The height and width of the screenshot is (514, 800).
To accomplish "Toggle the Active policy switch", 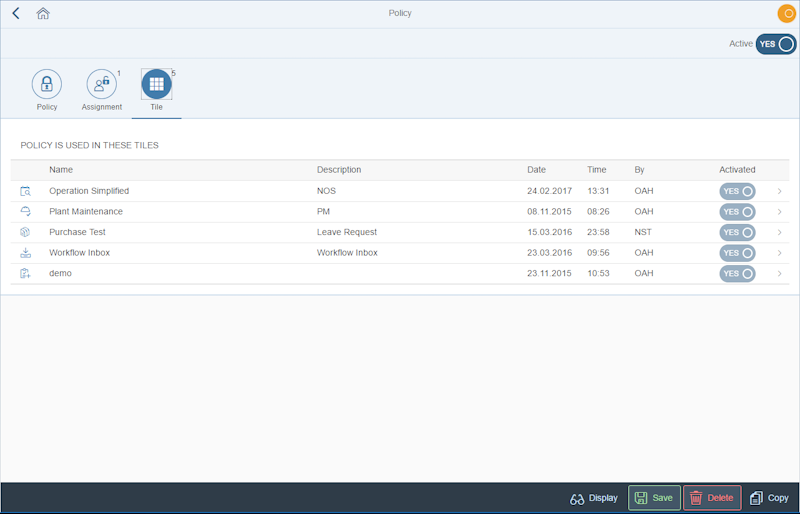I will point(776,44).
